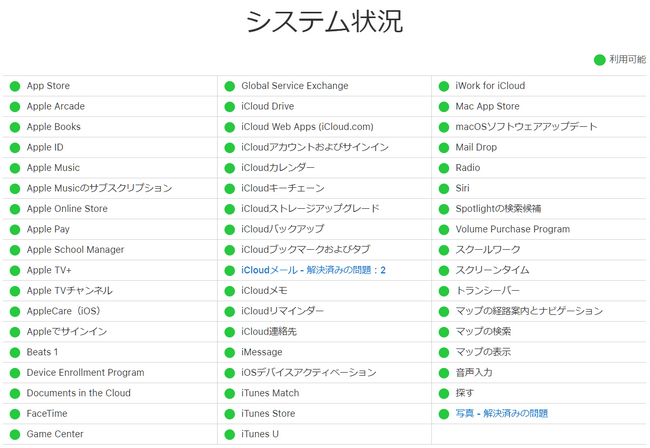Select the マップの表示 entry

click(x=483, y=352)
